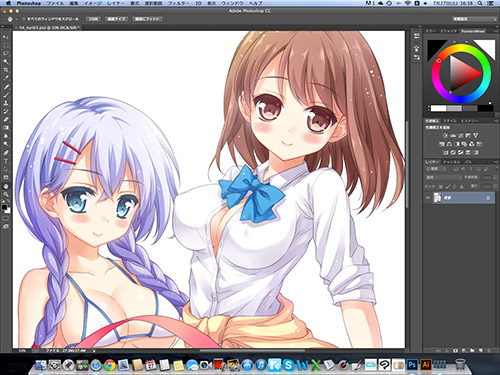The width and height of the screenshot is (500, 375).
Task: Hide the 背景 layer with eye icon
Action: coord(428,198)
